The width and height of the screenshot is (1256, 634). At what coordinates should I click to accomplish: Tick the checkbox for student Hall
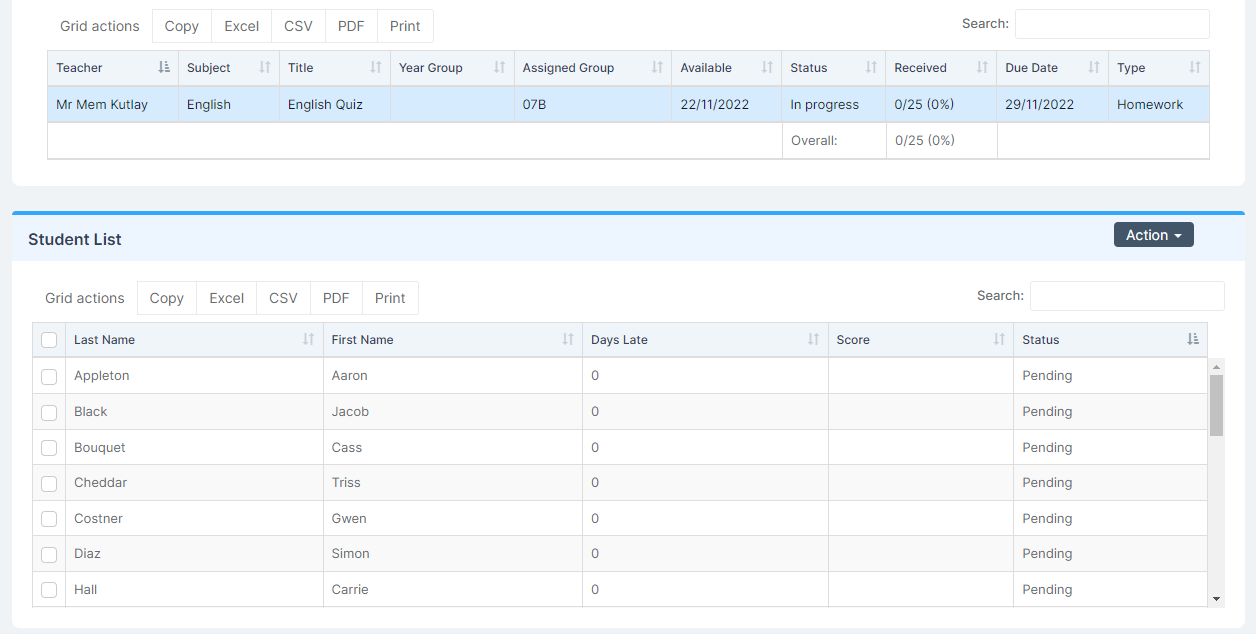(x=49, y=590)
